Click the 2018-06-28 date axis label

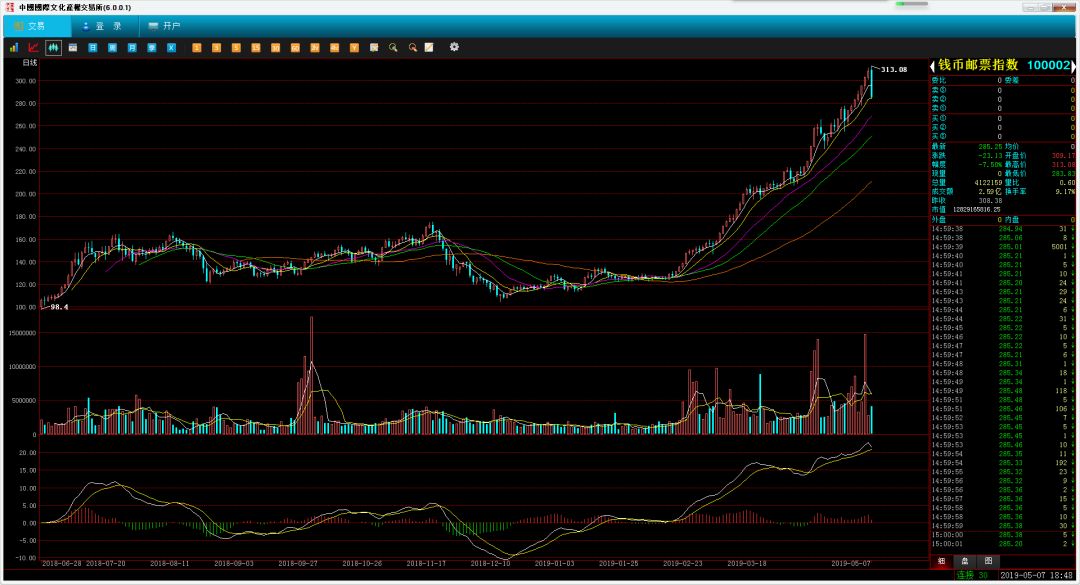point(61,564)
